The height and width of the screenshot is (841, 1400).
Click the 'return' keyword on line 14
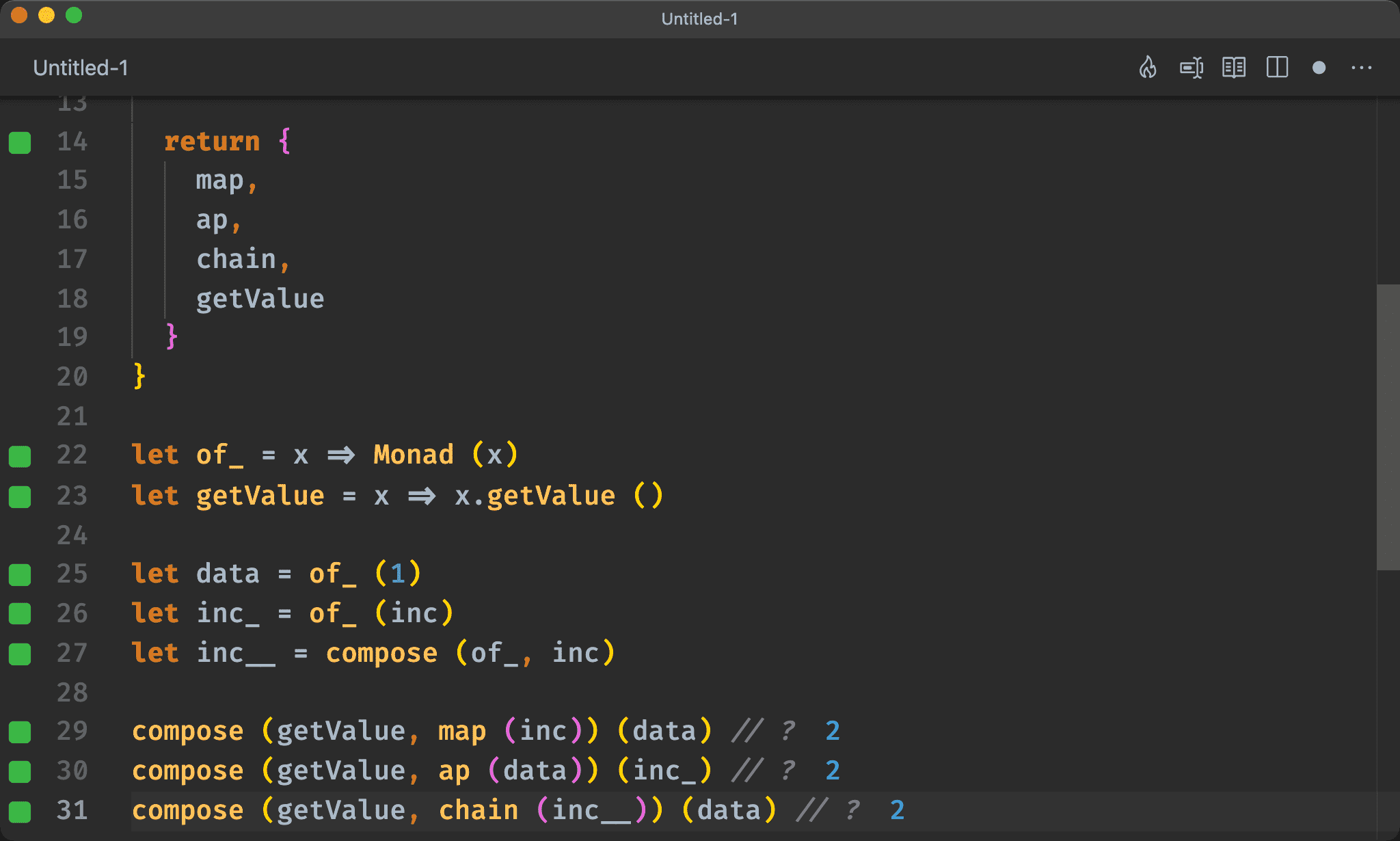[212, 142]
